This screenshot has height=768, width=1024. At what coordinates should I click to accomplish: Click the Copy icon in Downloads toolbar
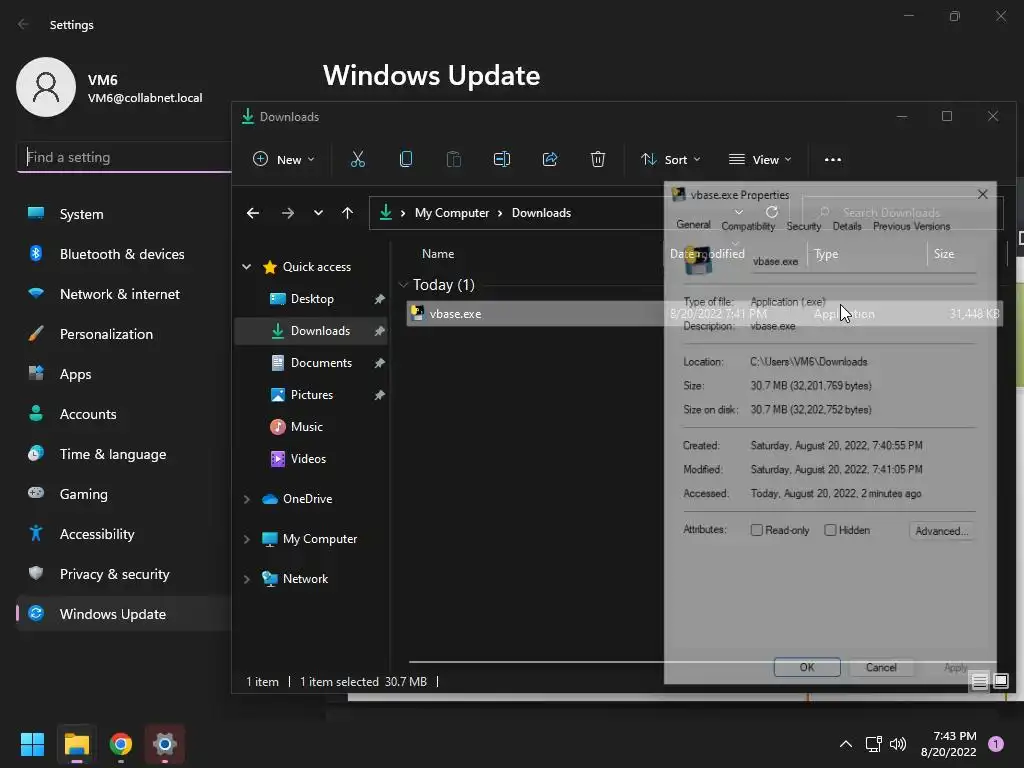pyautogui.click(x=406, y=159)
